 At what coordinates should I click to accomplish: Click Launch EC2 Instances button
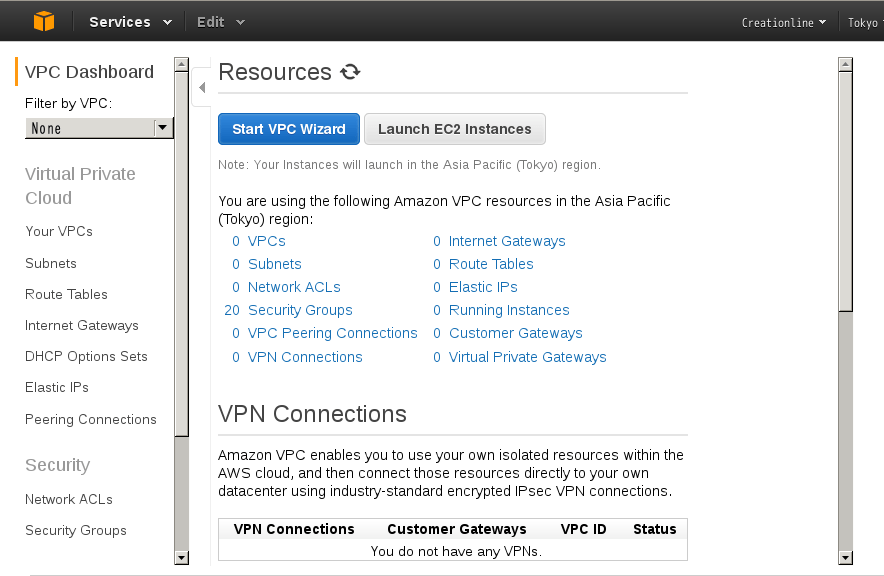pyautogui.click(x=454, y=129)
